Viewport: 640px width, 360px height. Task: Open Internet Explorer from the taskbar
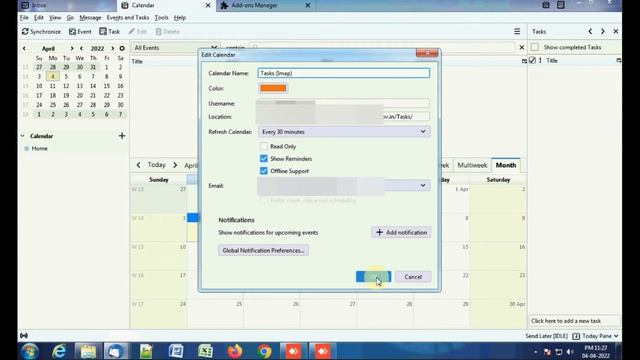[59, 351]
